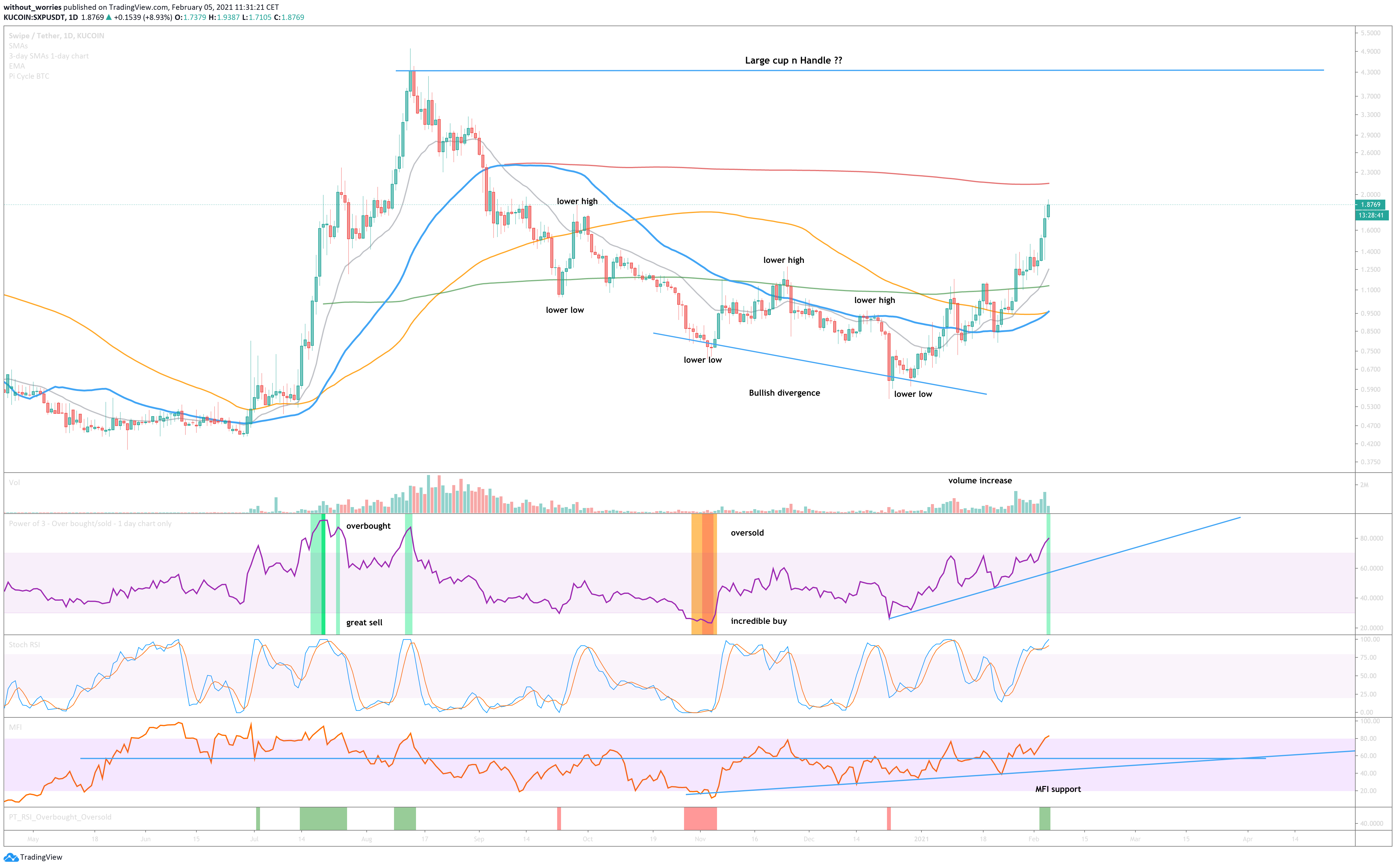Select the 'overbought' annotation

coord(368,526)
